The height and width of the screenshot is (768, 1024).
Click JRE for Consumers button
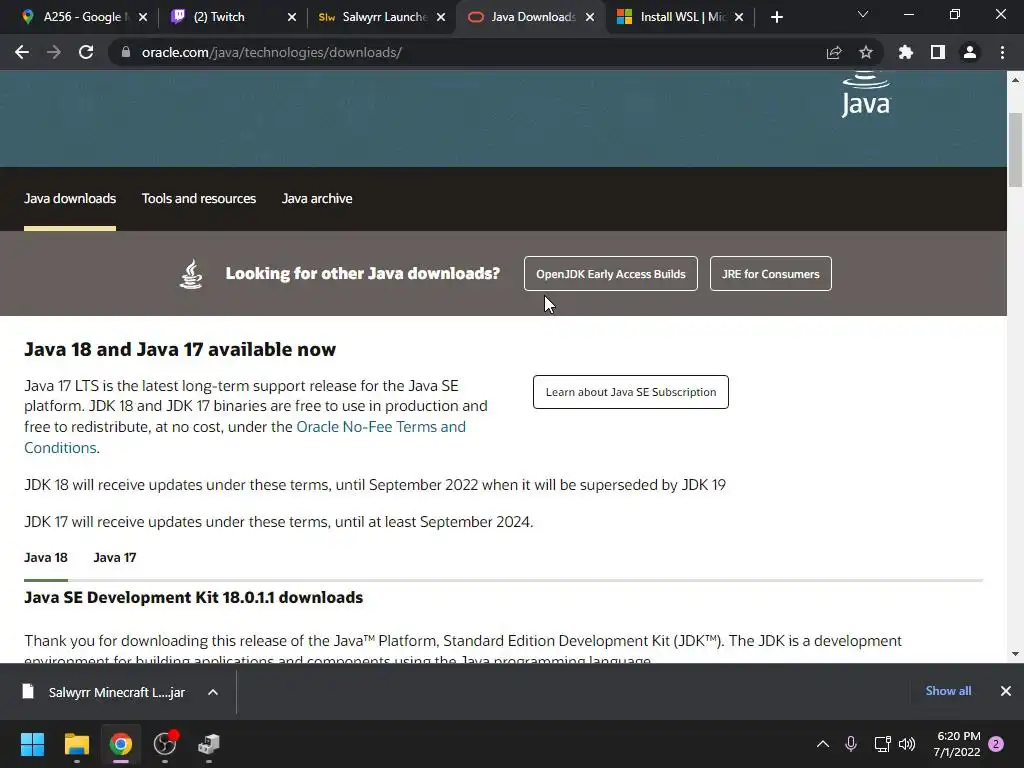point(771,274)
